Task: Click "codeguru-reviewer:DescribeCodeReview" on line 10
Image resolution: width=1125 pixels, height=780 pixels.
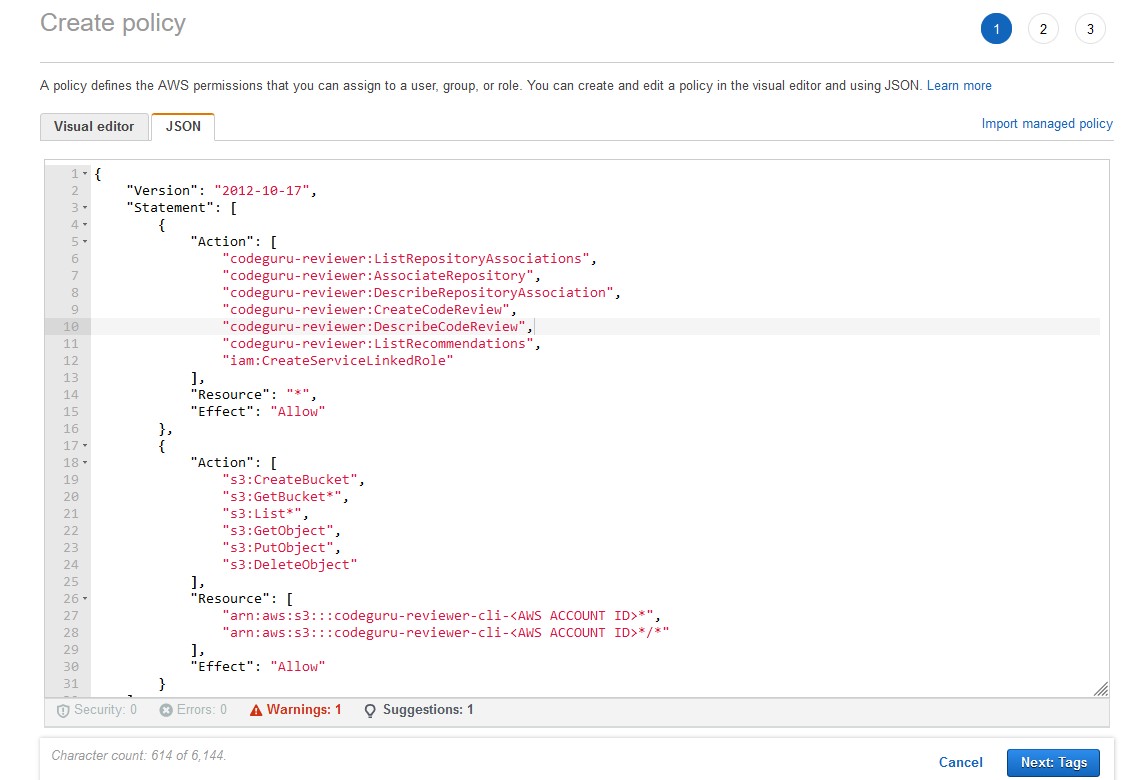Action: [x=374, y=326]
